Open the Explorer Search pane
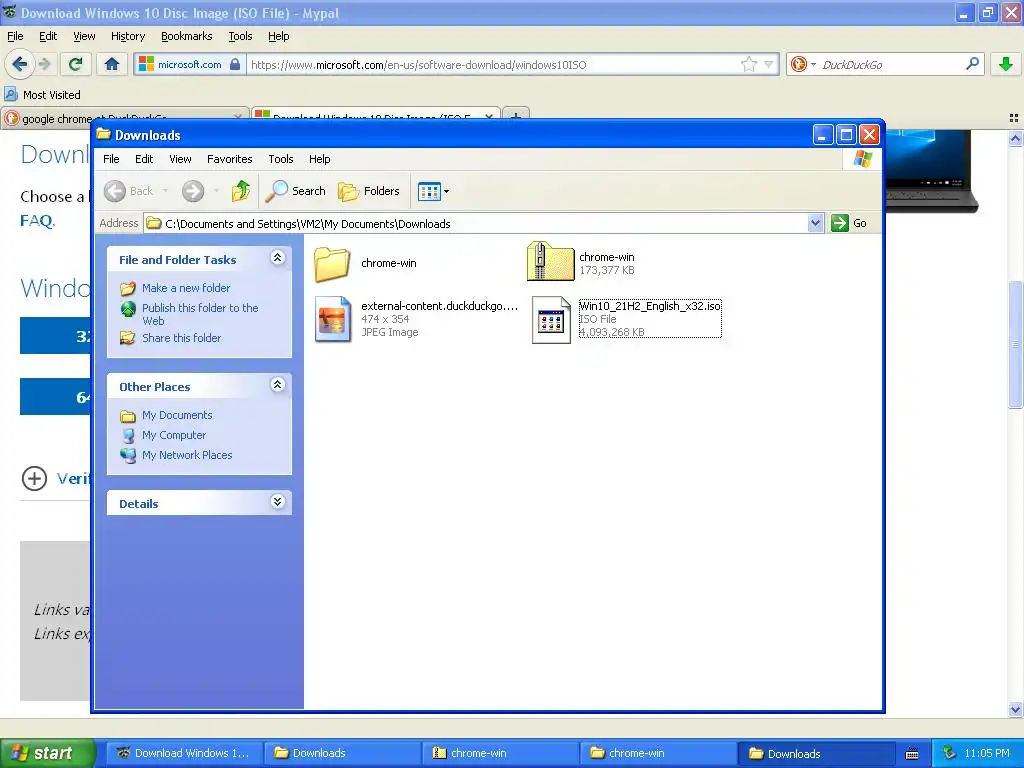This screenshot has width=1024, height=768. 295,191
